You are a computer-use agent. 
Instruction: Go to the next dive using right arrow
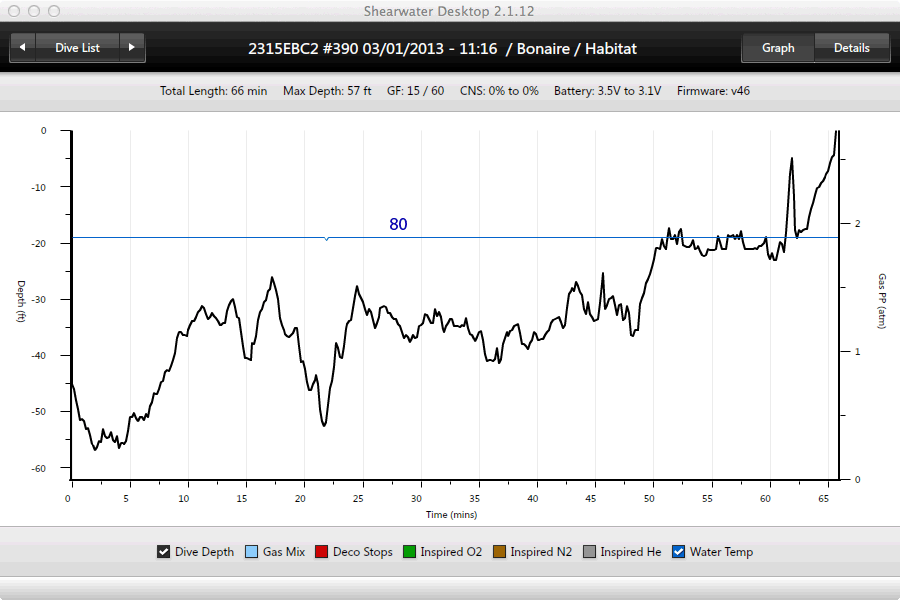click(132, 47)
